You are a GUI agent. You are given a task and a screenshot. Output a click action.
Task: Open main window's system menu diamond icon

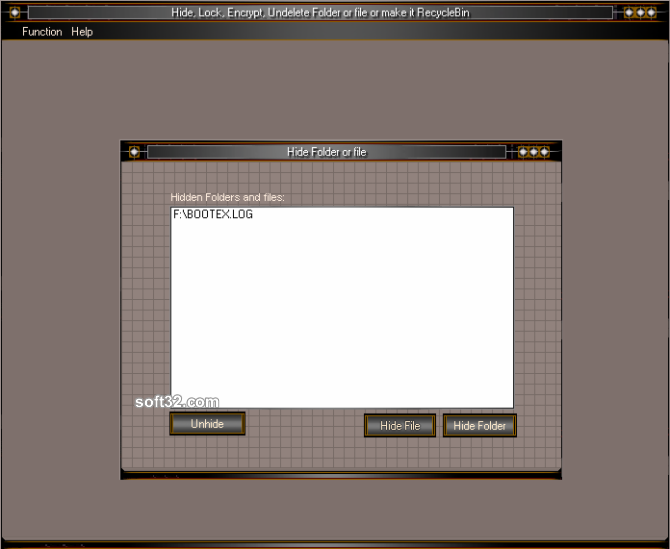point(15,12)
